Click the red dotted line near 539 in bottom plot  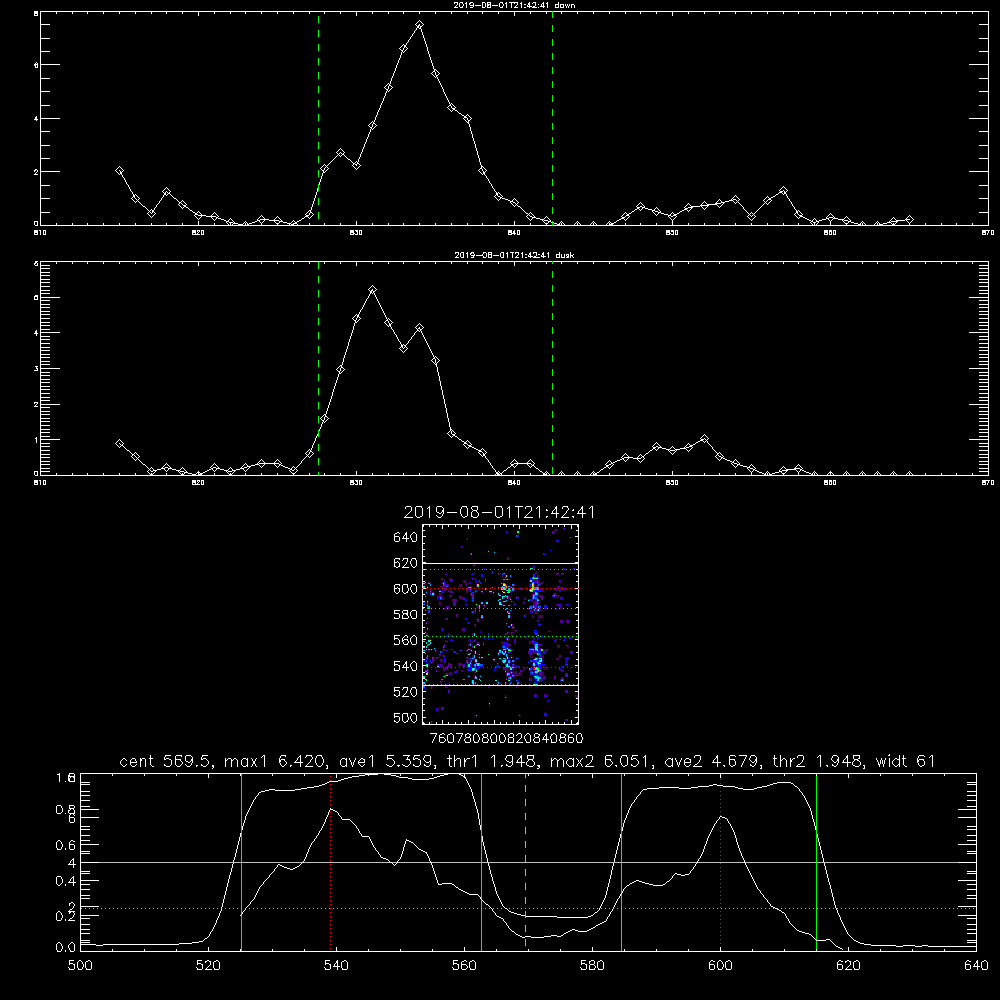(330, 861)
